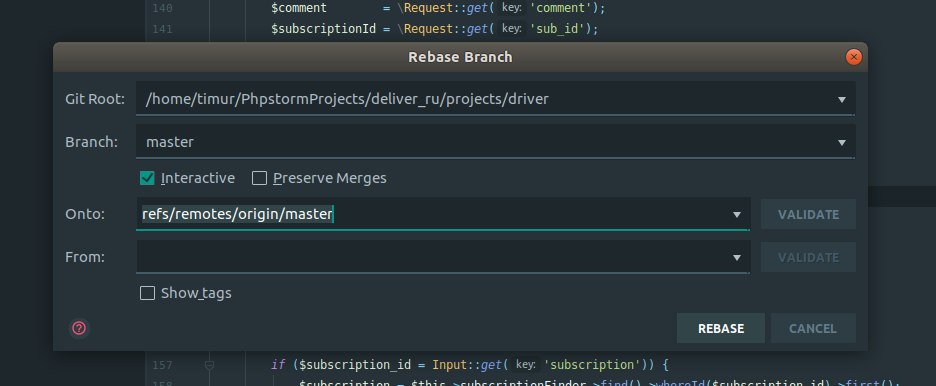Open the help question mark icon
The image size is (936, 386).
(79, 328)
